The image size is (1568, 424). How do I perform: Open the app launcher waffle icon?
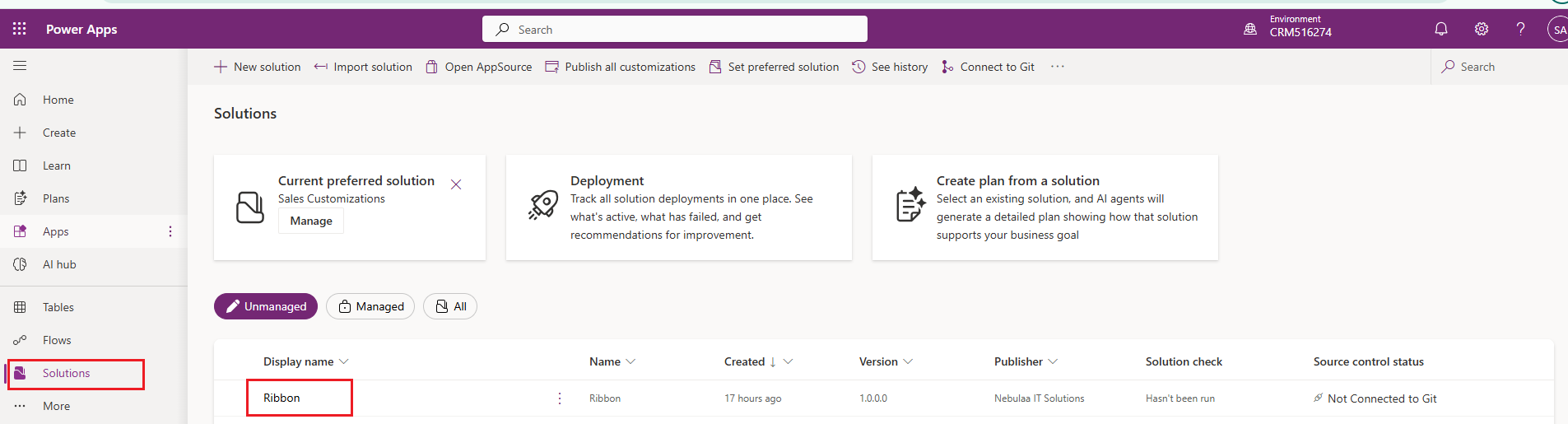(20, 29)
